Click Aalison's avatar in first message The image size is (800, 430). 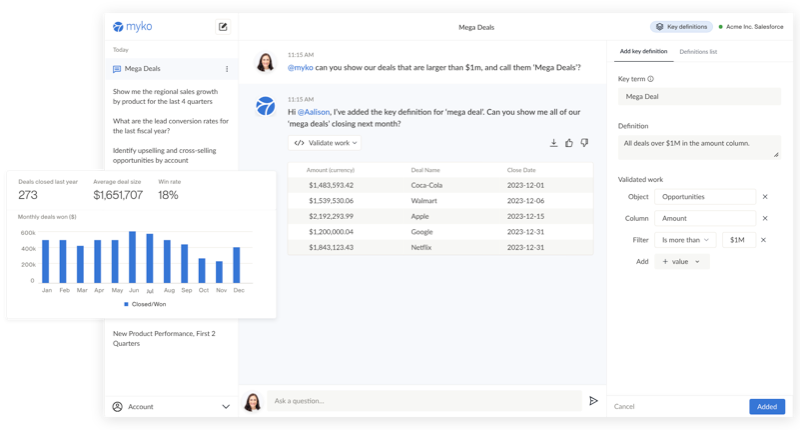click(x=265, y=63)
